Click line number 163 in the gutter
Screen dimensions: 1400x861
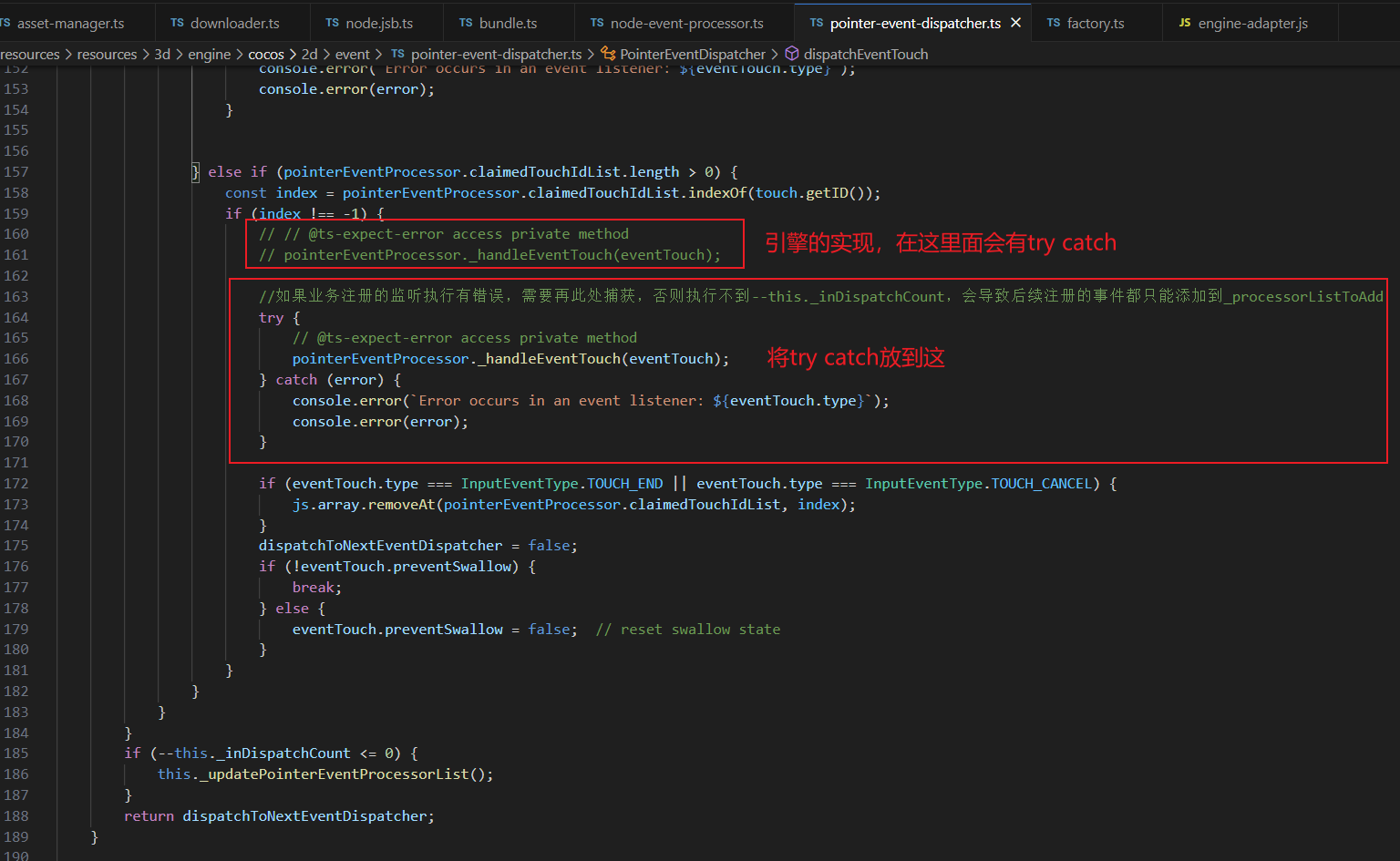tap(16, 297)
